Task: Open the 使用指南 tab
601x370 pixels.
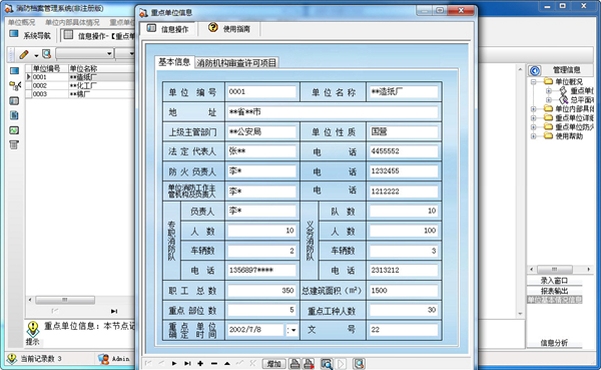Action: click(x=230, y=28)
